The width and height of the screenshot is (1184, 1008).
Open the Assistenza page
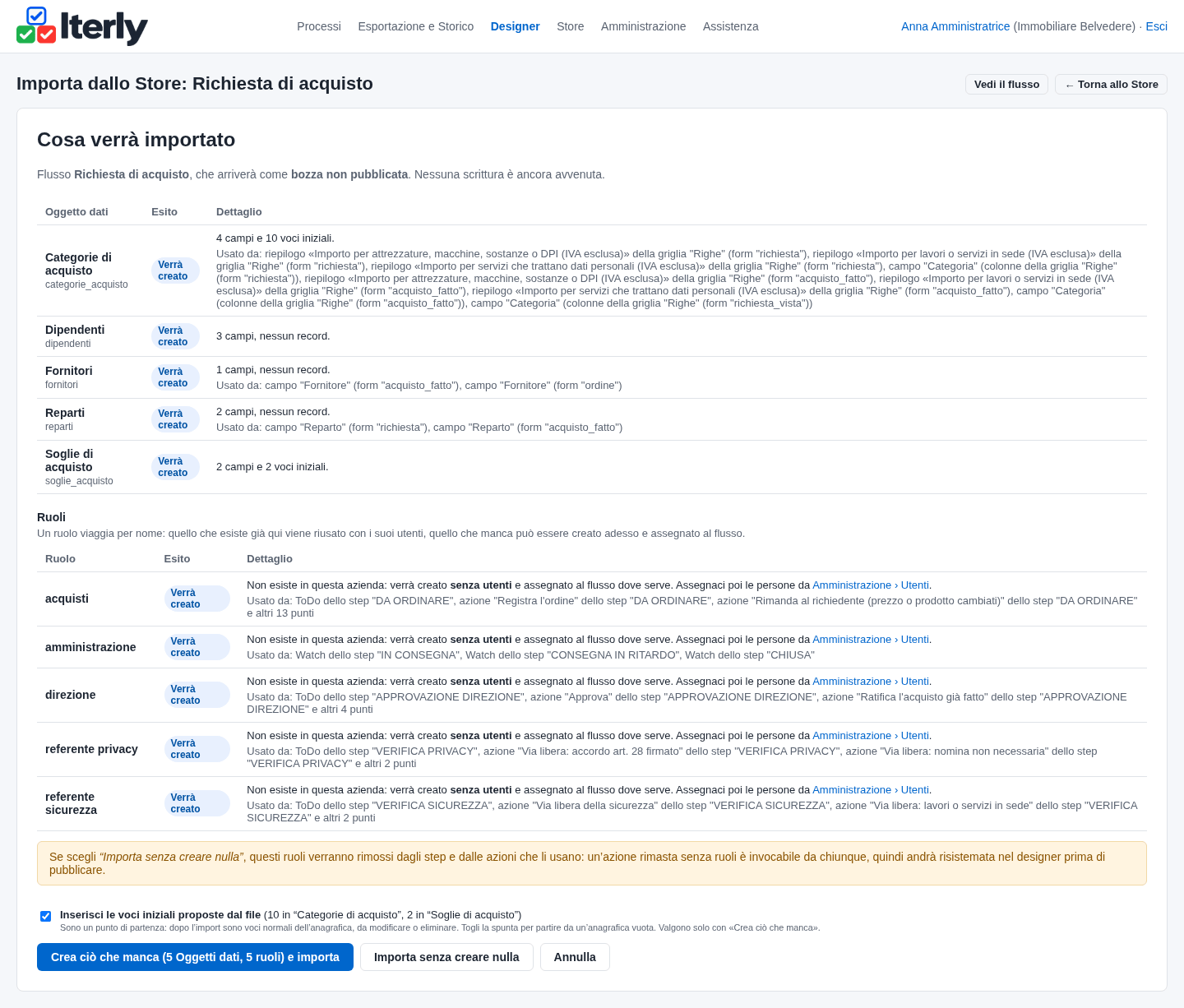pos(731,26)
